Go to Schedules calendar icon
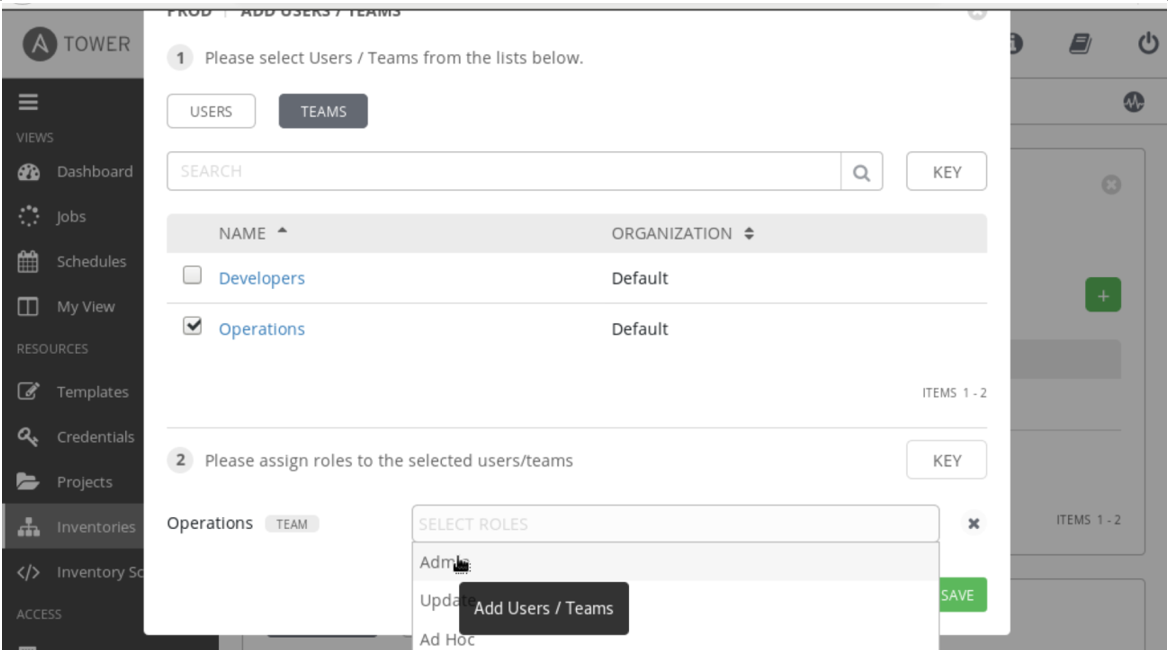The height and width of the screenshot is (650, 1168). pyautogui.click(x=28, y=261)
